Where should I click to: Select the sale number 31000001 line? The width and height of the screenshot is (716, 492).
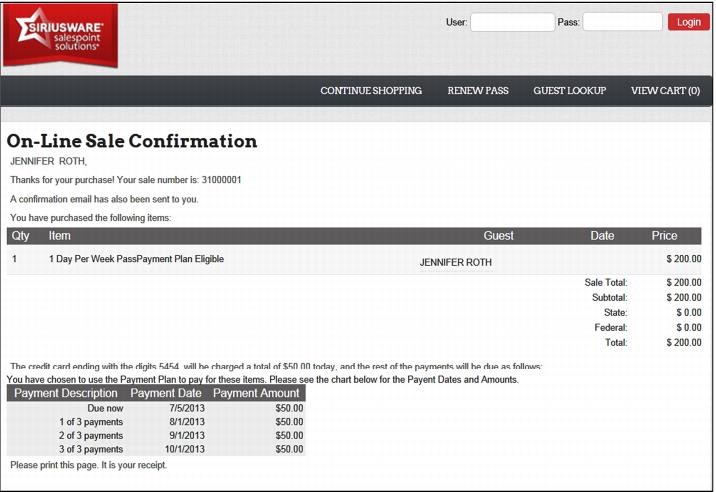[126, 180]
